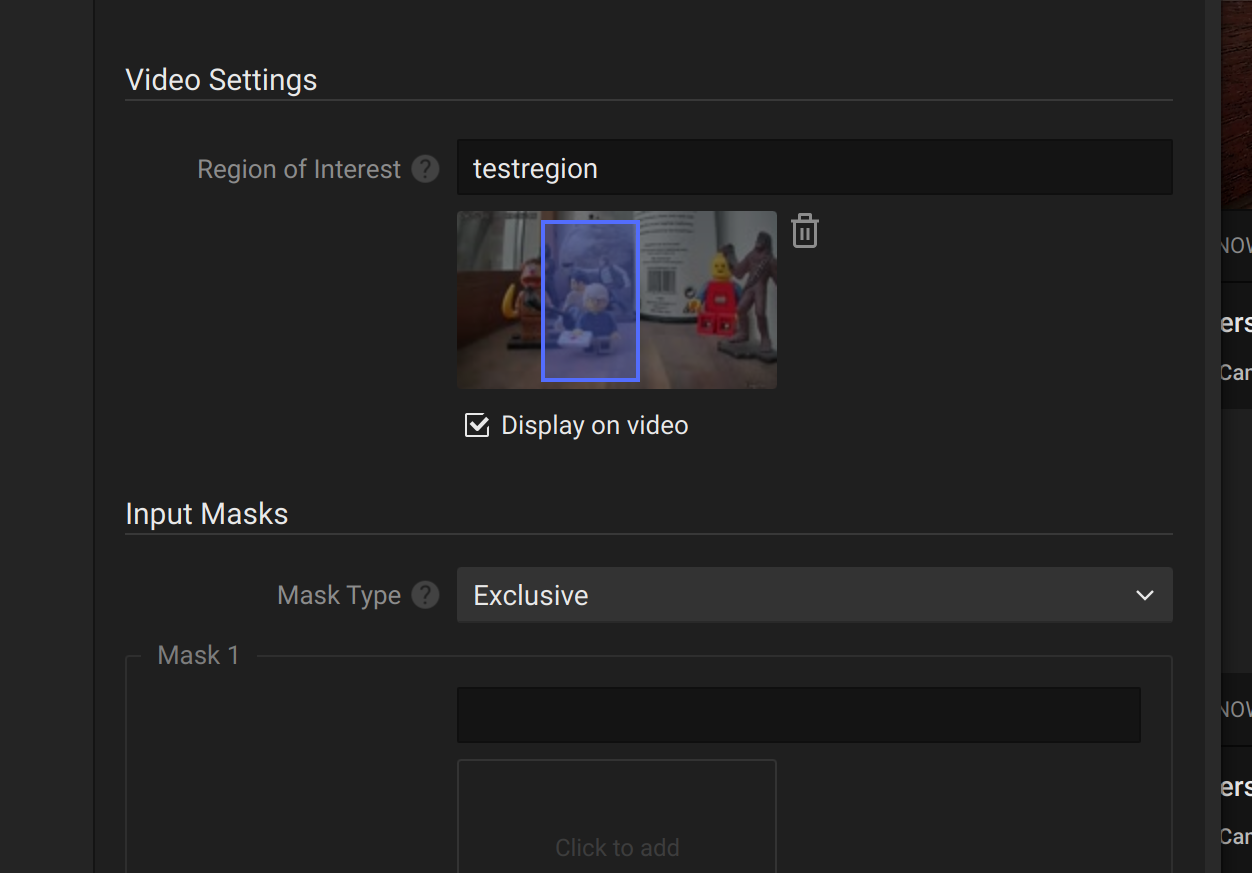Click the Video Settings heading
The image size is (1252, 873).
pyautogui.click(x=221, y=80)
